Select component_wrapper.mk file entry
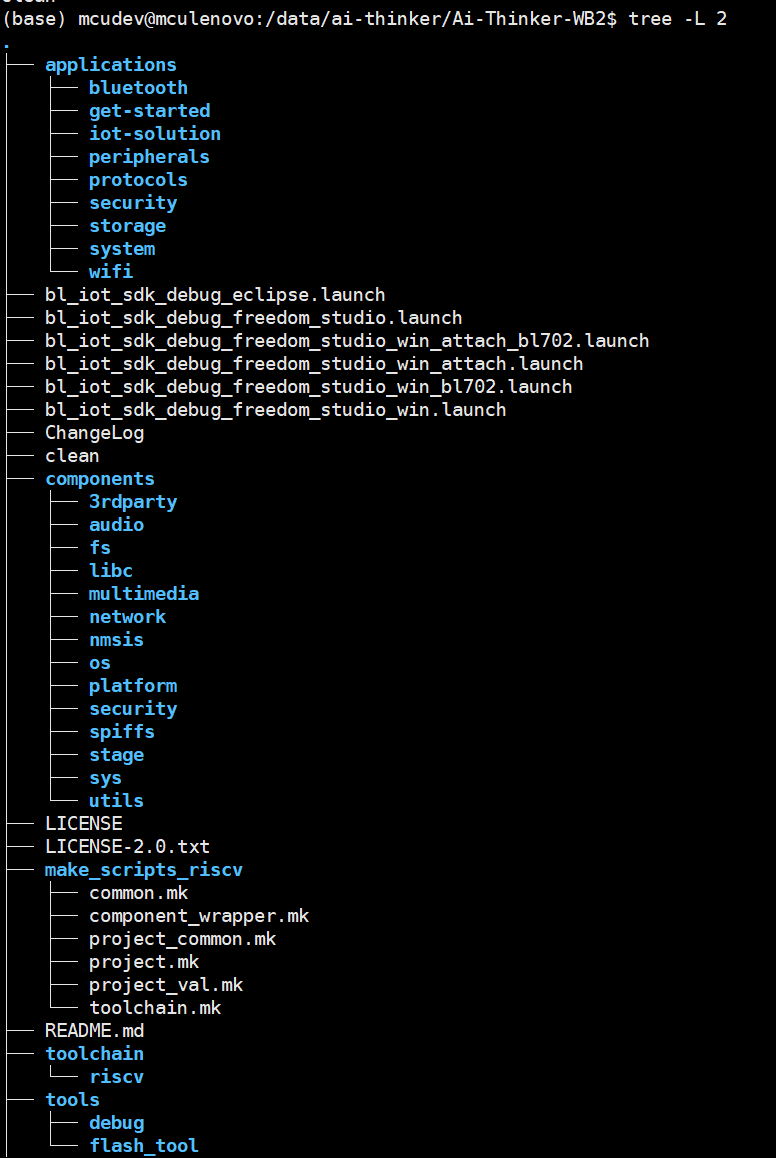The height and width of the screenshot is (1158, 776). click(x=199, y=916)
